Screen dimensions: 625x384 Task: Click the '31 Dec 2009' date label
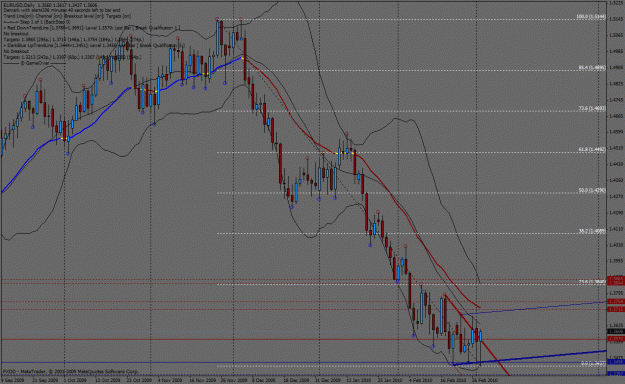[x=328, y=380]
